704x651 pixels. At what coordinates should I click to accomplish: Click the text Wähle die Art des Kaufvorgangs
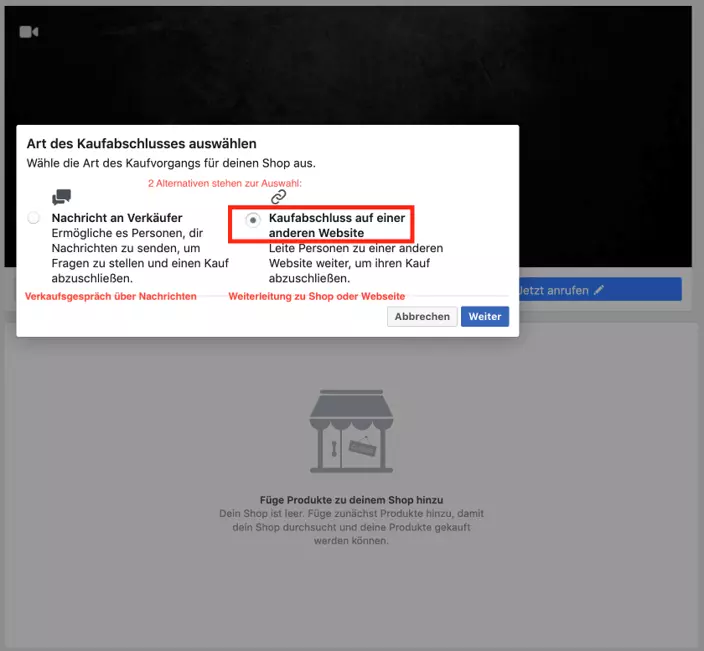tap(171, 163)
